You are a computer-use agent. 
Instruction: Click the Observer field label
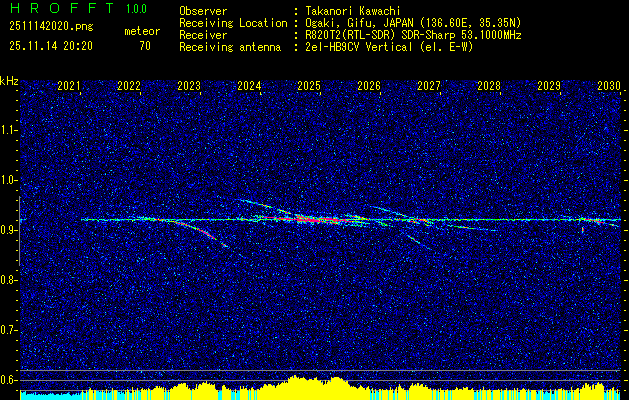[203, 11]
